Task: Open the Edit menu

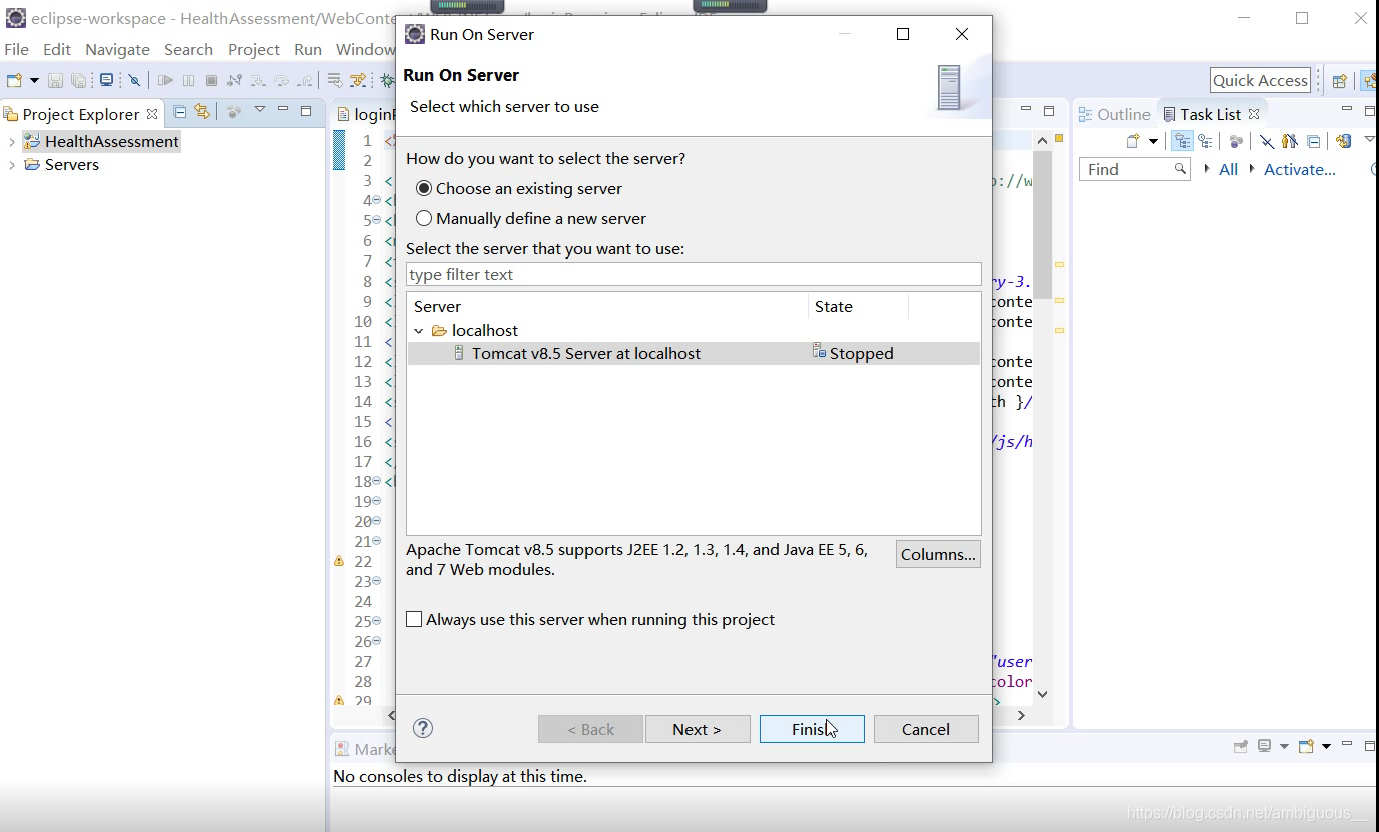Action: point(57,49)
